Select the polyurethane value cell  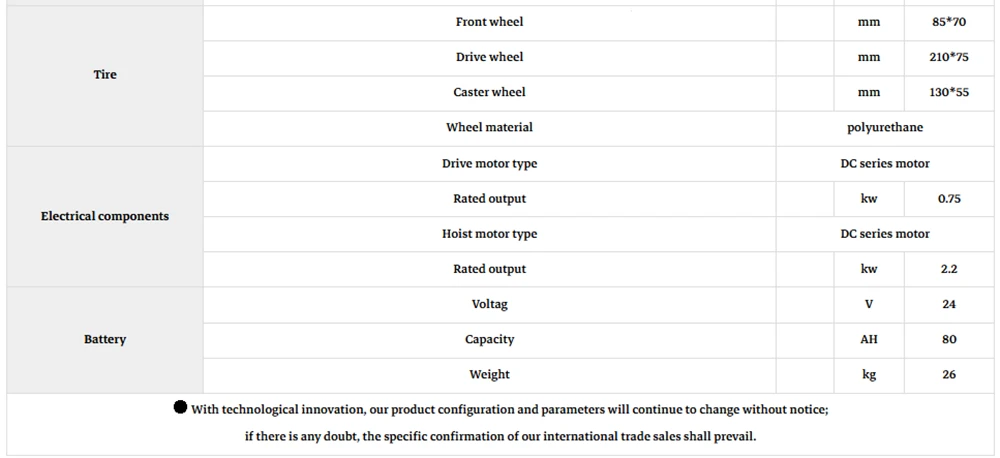tap(885, 128)
